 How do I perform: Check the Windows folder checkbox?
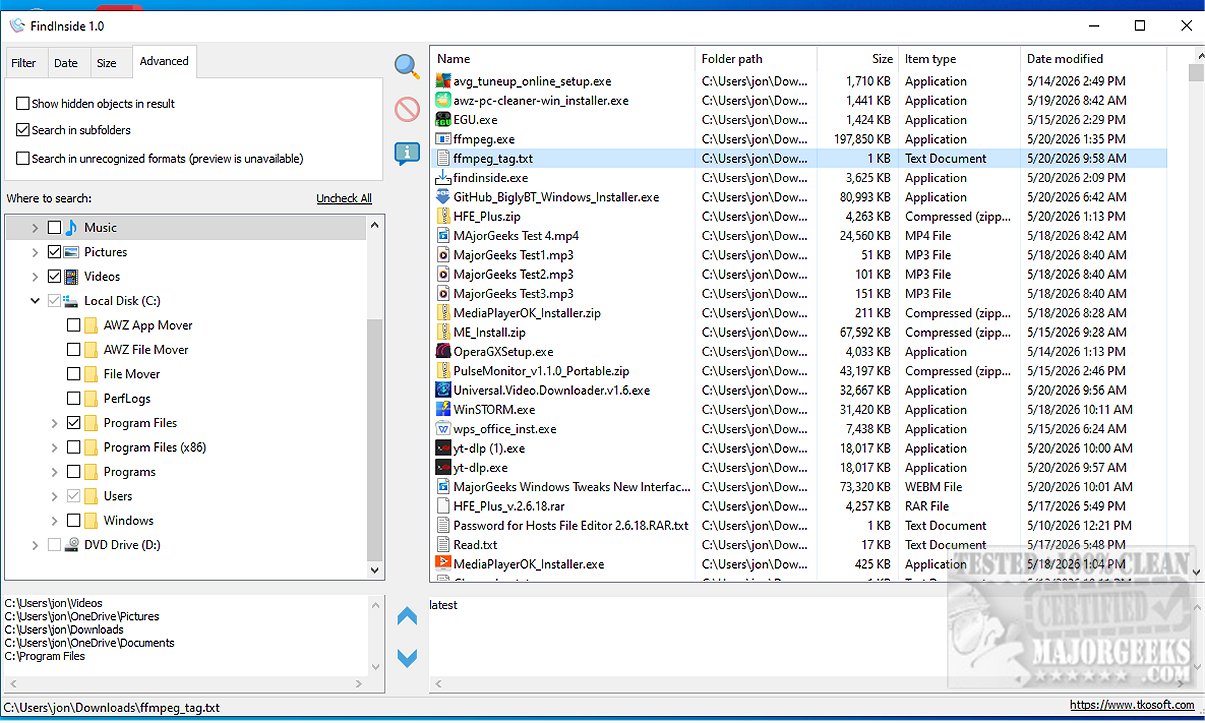point(74,521)
